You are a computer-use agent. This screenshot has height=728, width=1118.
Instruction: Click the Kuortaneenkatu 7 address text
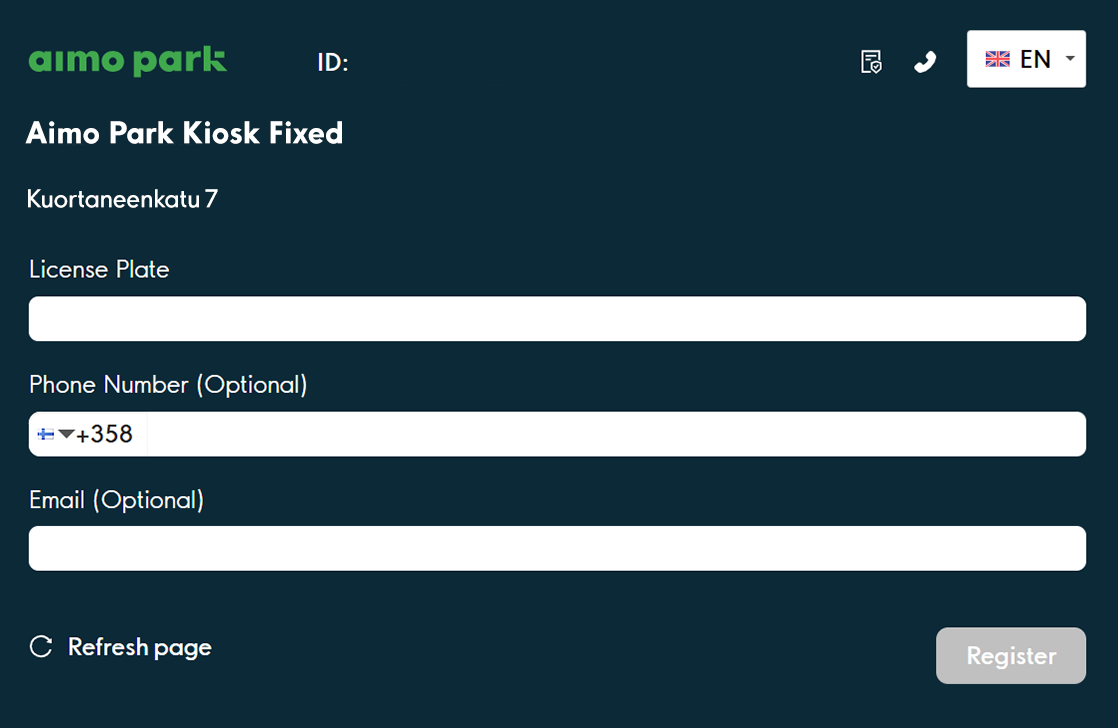point(122,199)
